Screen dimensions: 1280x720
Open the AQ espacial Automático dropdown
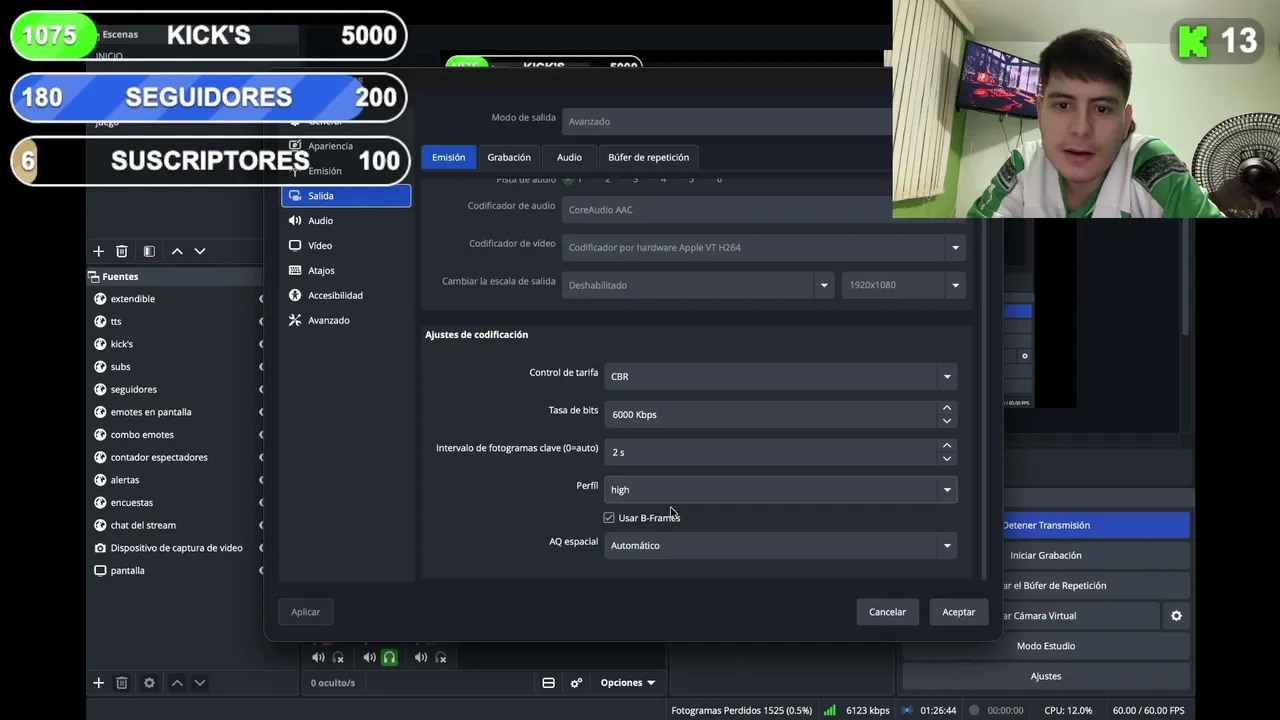[x=780, y=546]
